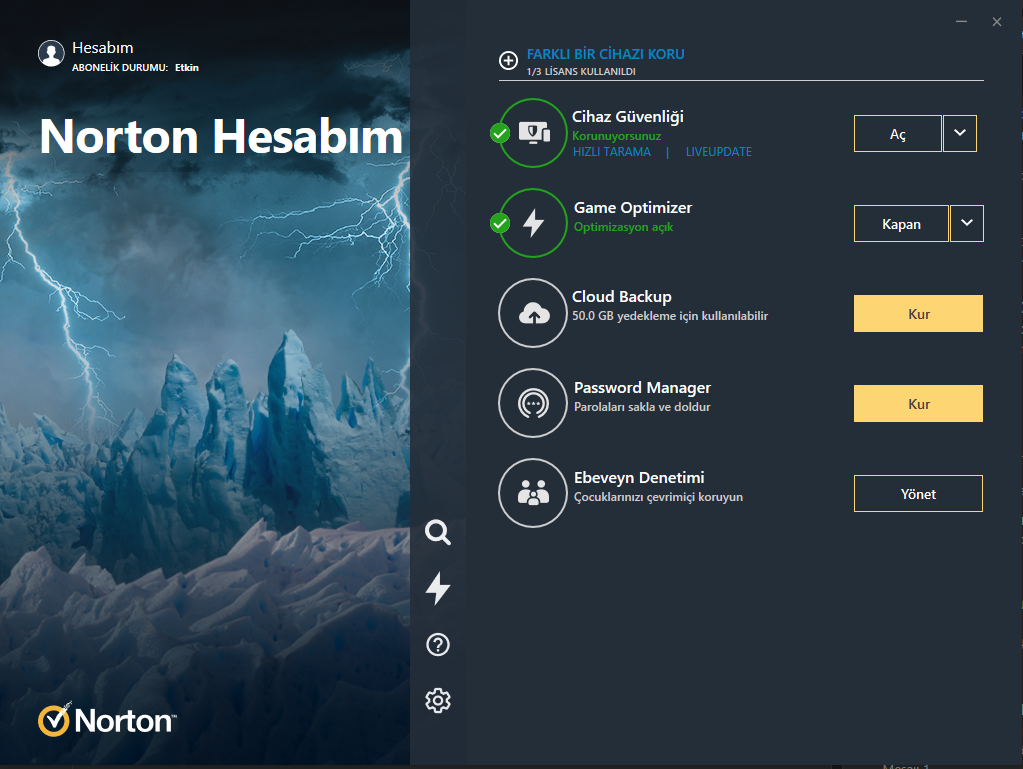Click the green check badge on Cihaz Güvenliği
The height and width of the screenshot is (769, 1023).
tap(500, 133)
